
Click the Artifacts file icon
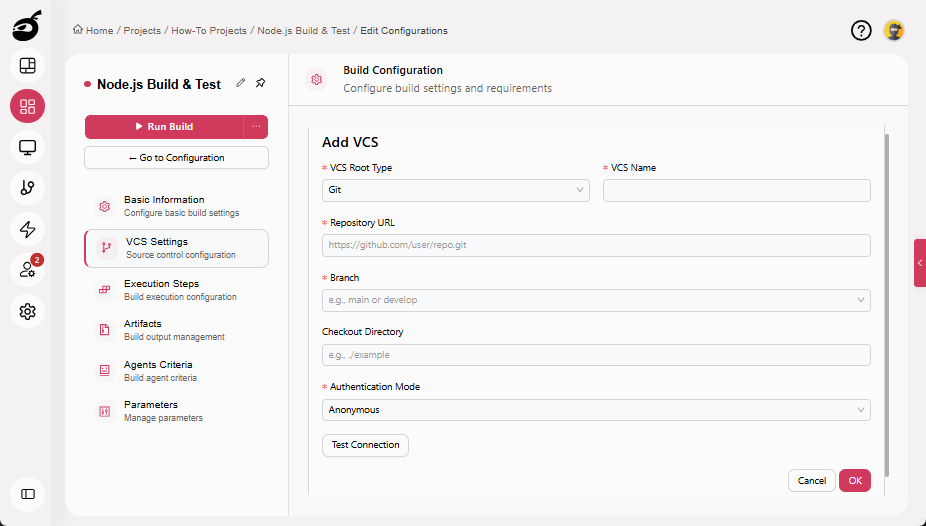105,330
